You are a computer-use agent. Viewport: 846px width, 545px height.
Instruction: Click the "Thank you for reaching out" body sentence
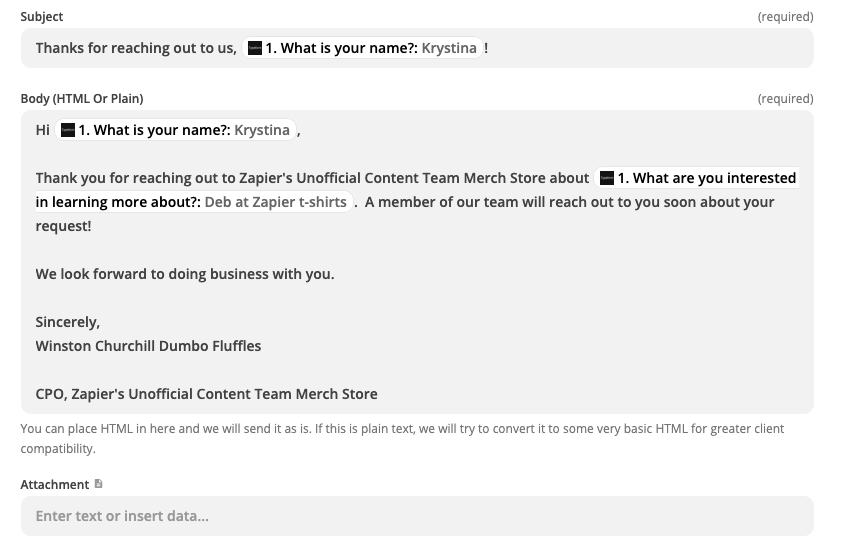pos(312,178)
